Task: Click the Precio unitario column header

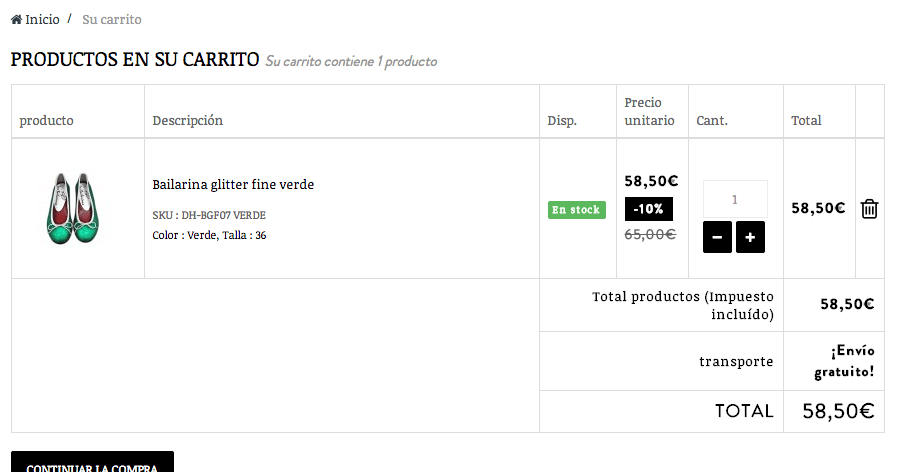Action: click(x=649, y=112)
